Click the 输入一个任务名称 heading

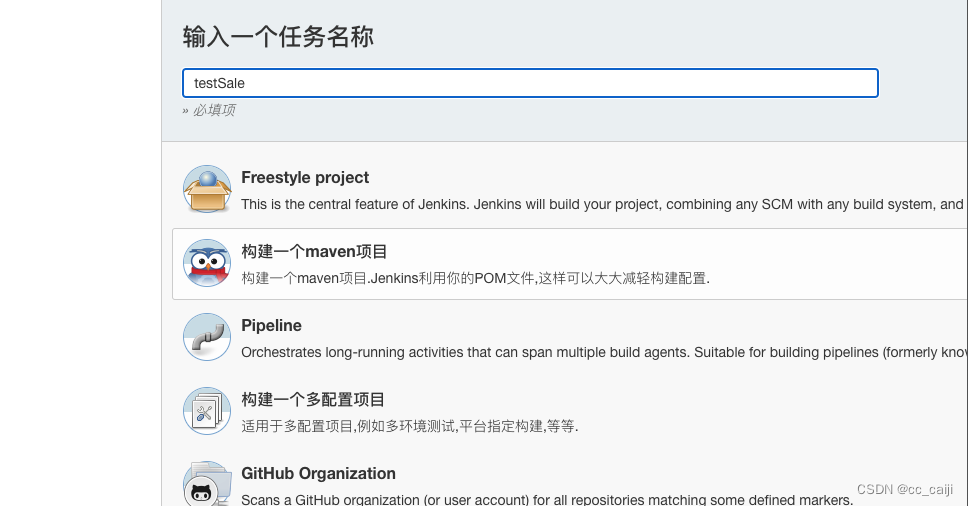[278, 36]
